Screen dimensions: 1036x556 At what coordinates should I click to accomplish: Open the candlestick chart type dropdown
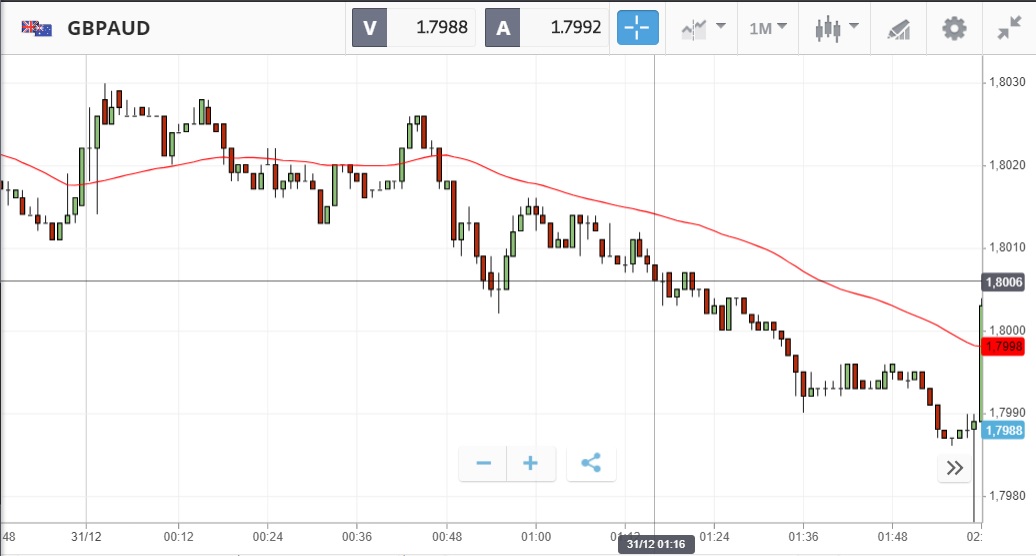(834, 28)
